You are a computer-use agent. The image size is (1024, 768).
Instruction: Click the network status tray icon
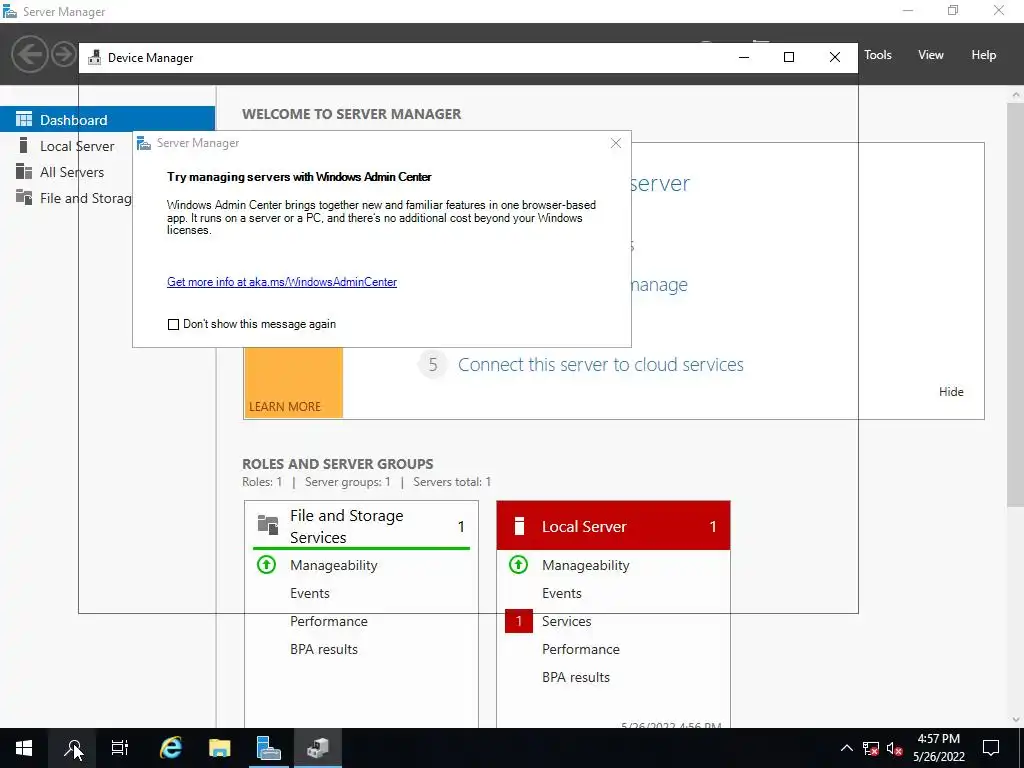tap(871, 748)
